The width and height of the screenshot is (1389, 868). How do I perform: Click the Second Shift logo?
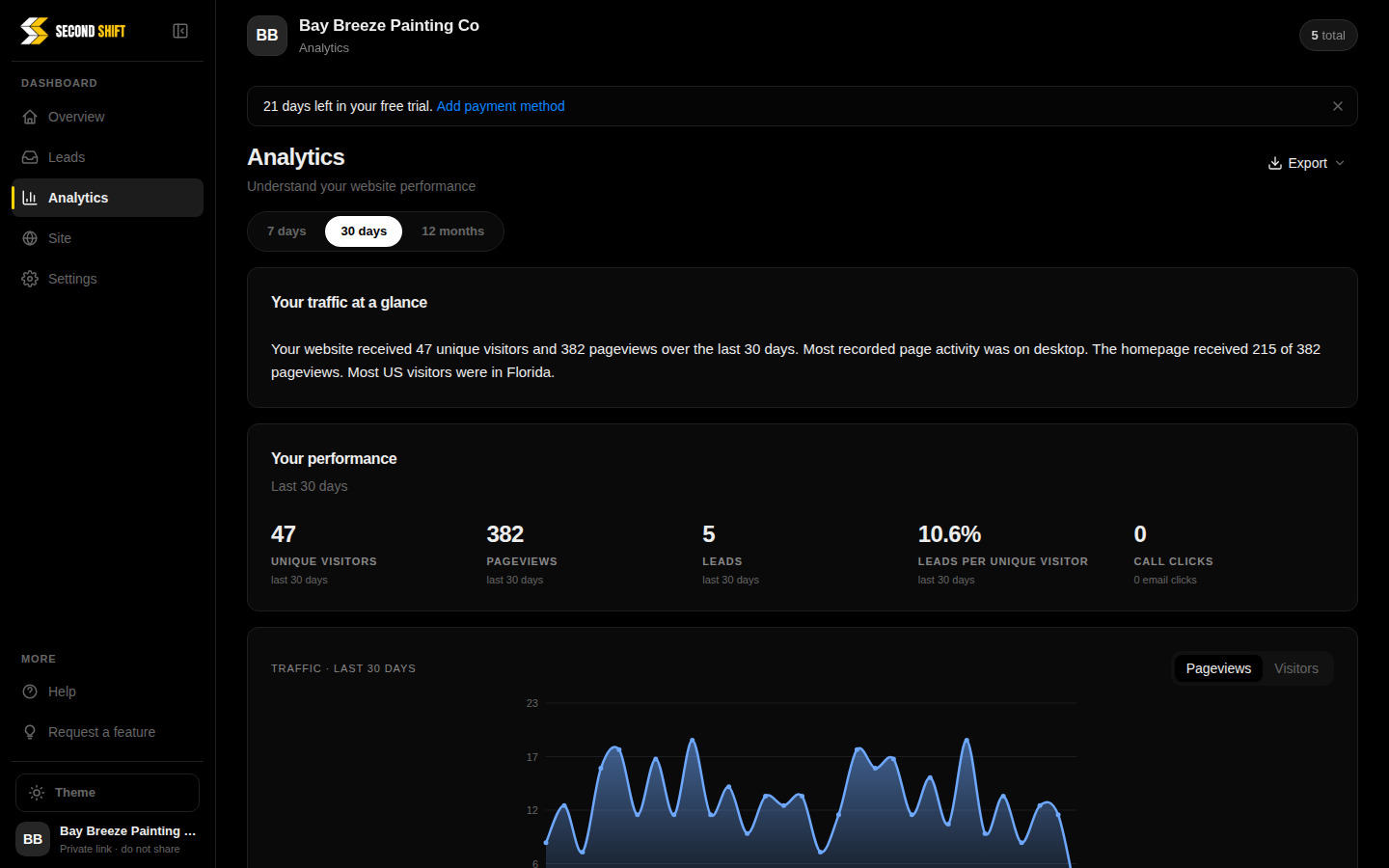pos(73,31)
